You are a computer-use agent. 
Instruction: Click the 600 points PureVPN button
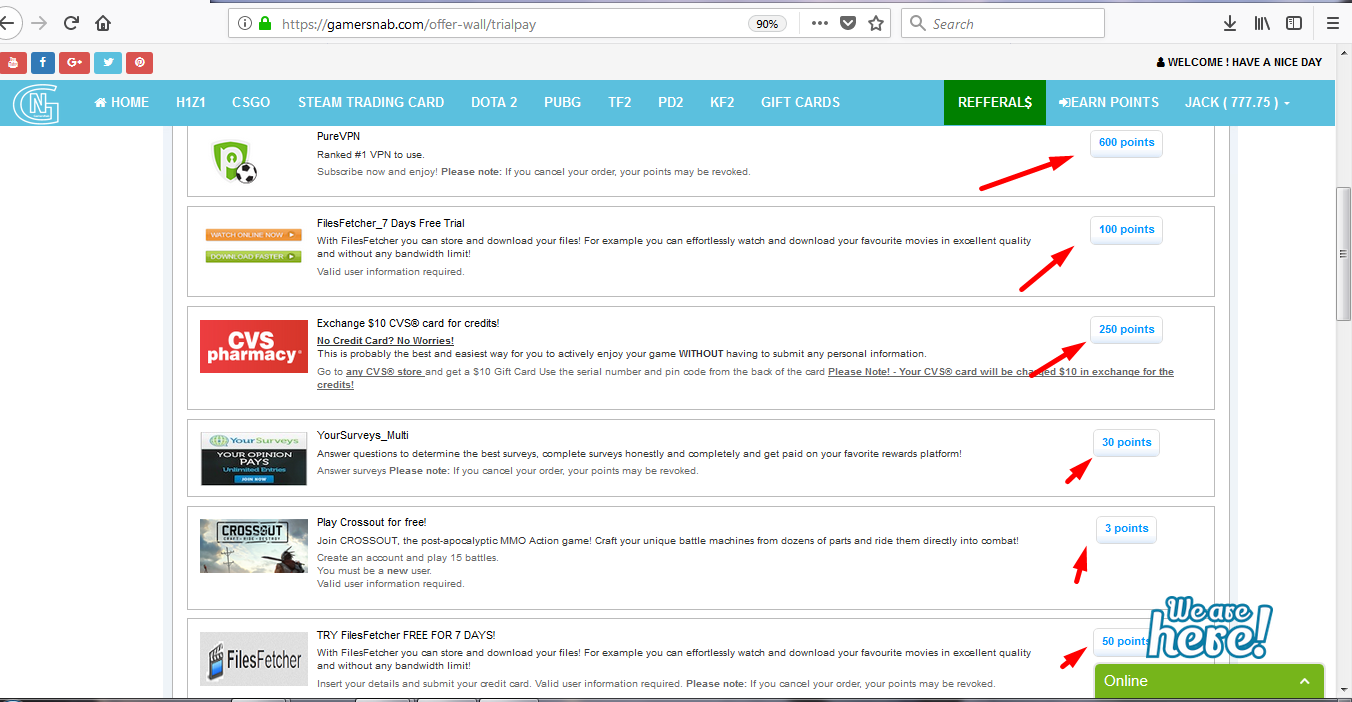click(x=1126, y=143)
